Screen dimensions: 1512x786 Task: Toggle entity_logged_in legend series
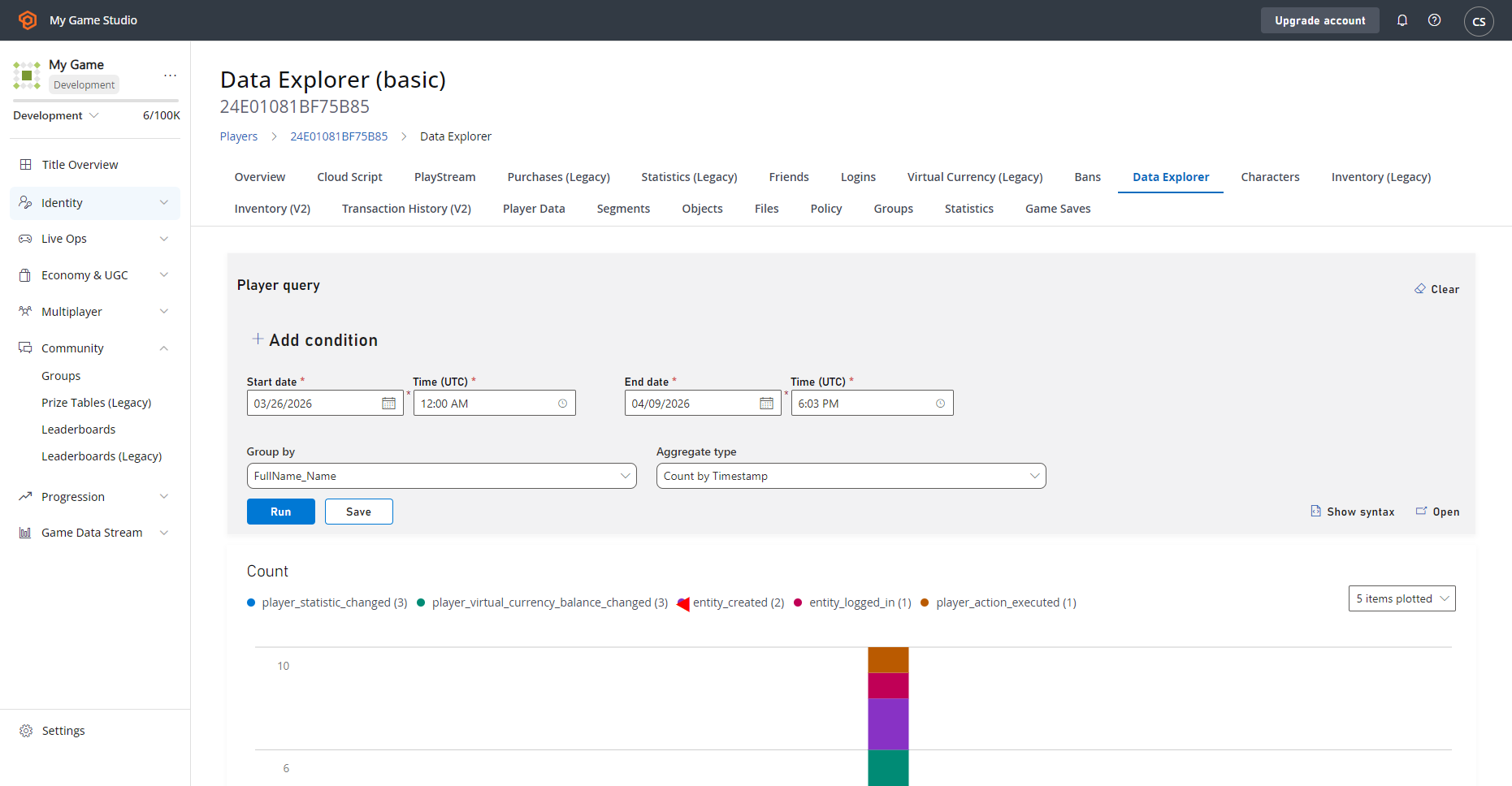point(852,602)
